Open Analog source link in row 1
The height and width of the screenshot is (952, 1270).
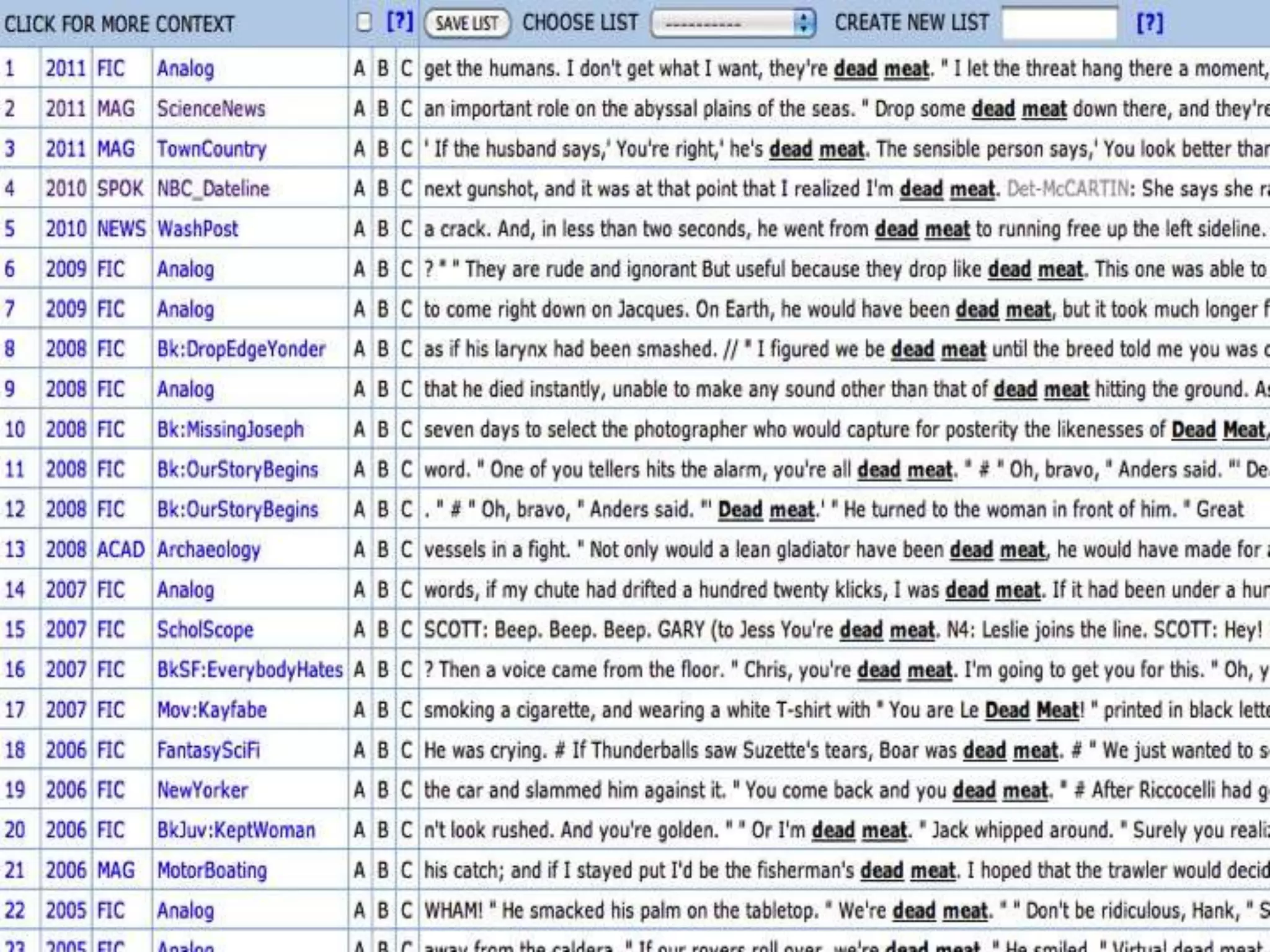tap(185, 68)
